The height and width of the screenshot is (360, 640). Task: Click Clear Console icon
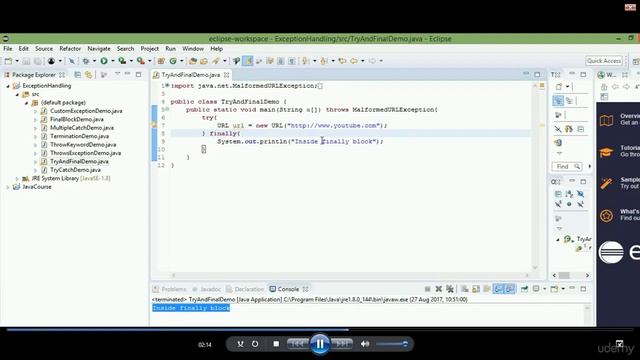pos(464,289)
